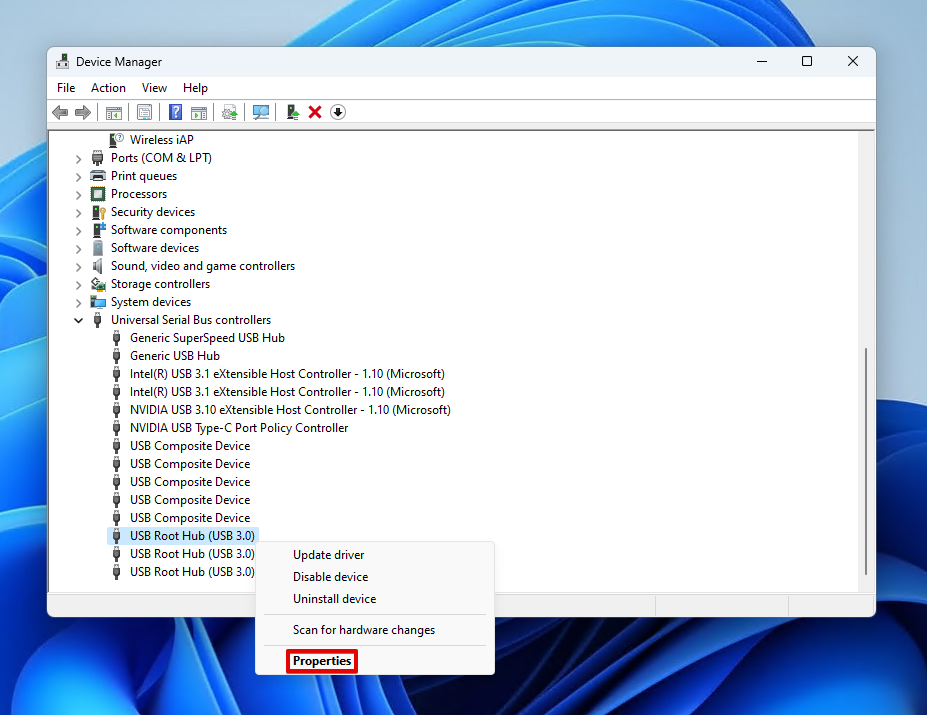
Task: Click the Back arrow in the toolbar
Action: click(60, 112)
